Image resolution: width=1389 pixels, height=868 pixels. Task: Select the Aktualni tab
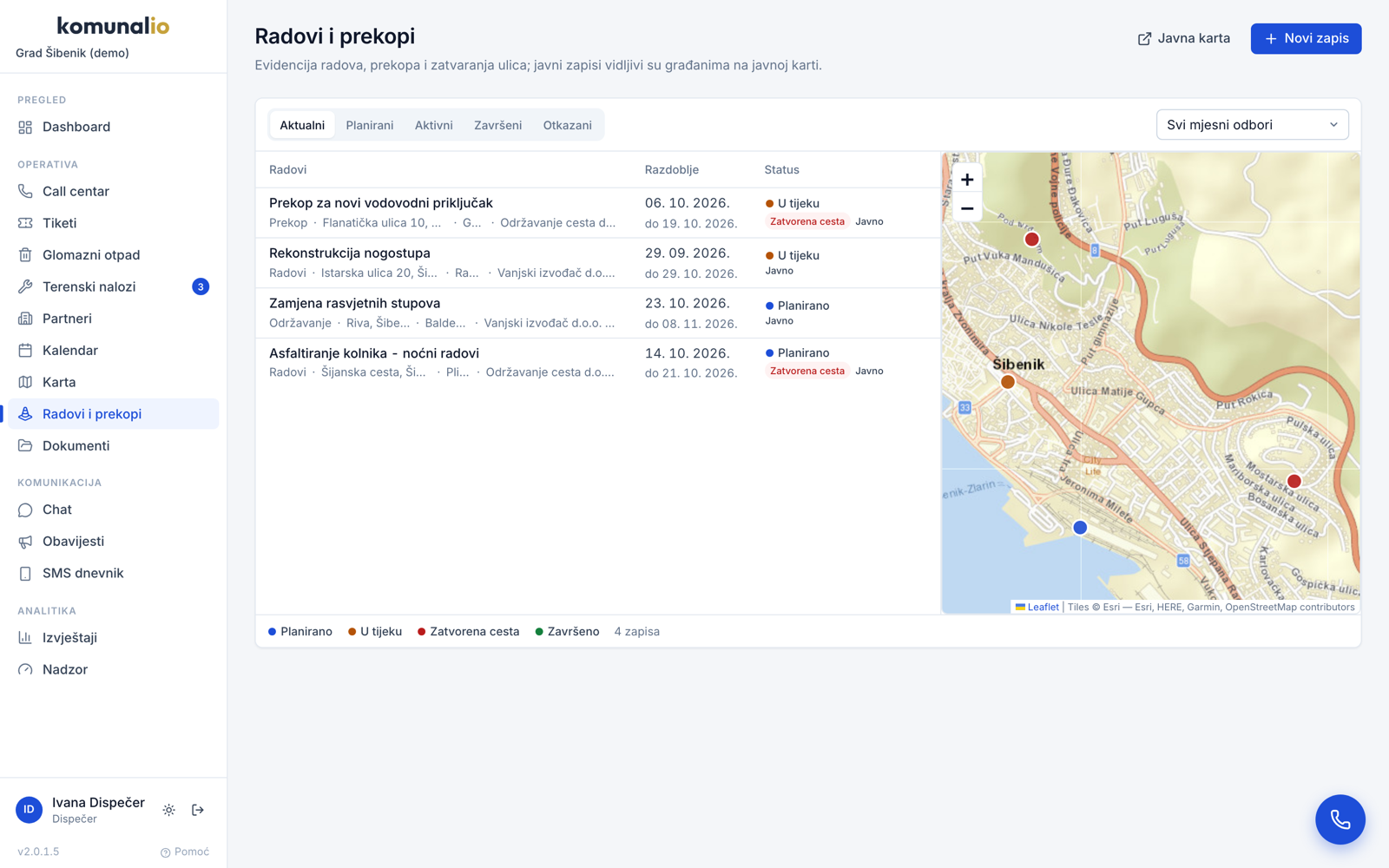pos(302,125)
